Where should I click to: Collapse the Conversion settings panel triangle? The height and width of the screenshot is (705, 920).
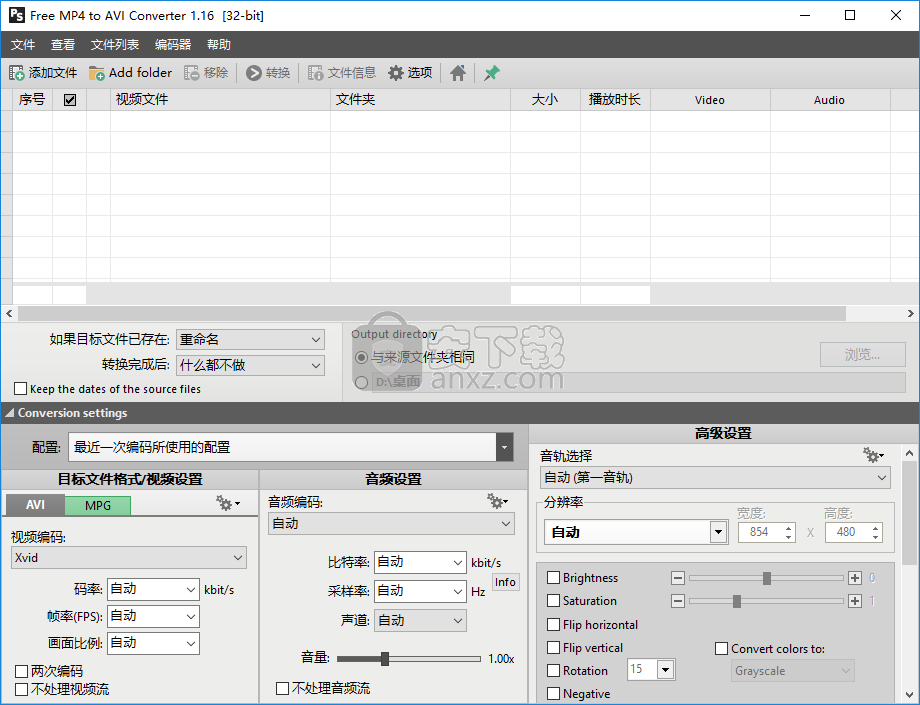coord(9,413)
